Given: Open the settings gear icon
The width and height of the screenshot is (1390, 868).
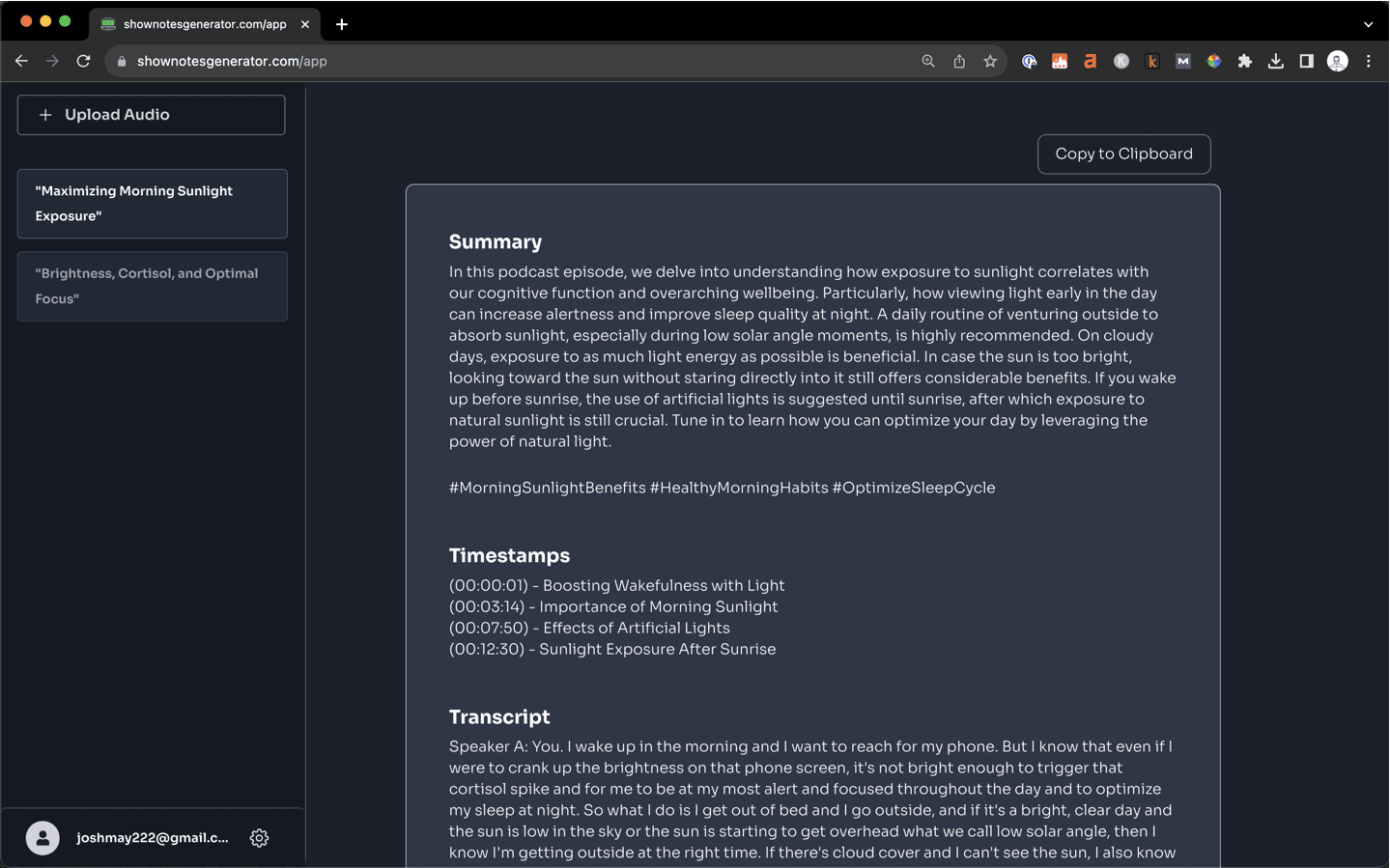Looking at the screenshot, I should pos(259,838).
